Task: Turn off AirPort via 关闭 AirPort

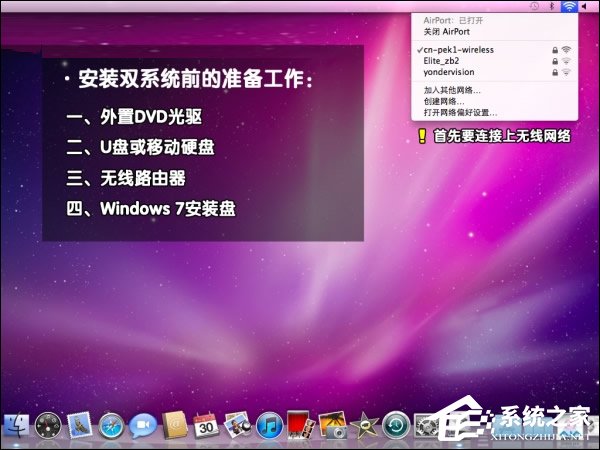Action: tap(447, 31)
